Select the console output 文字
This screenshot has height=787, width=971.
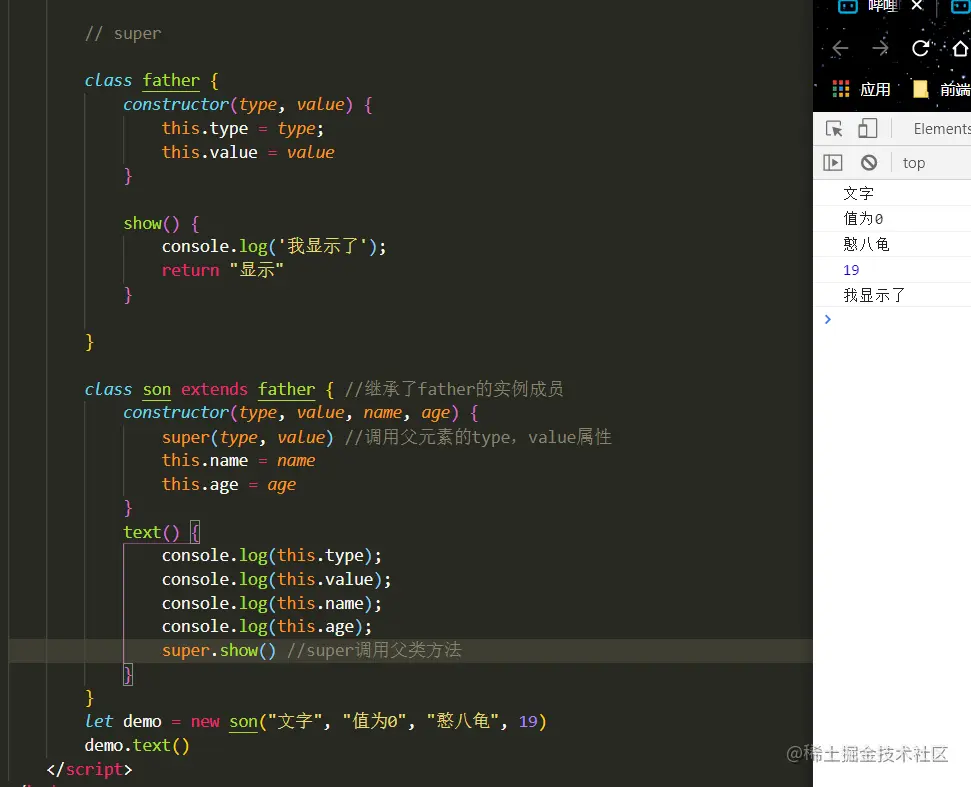pos(858,193)
